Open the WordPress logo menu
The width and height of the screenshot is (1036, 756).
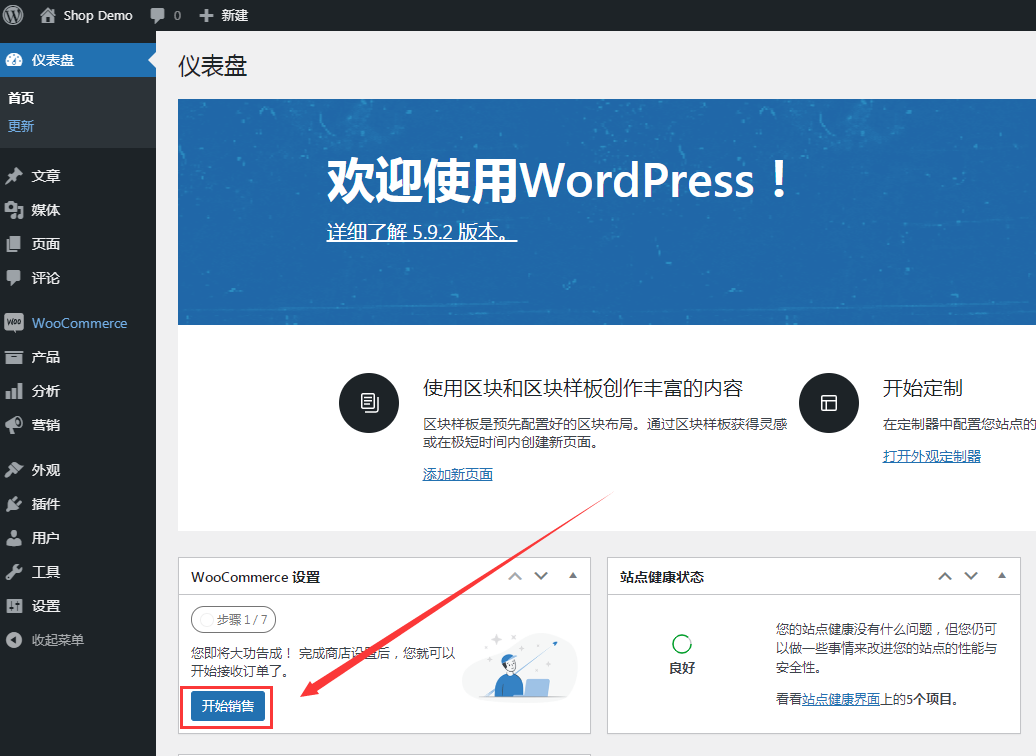[x=13, y=15]
